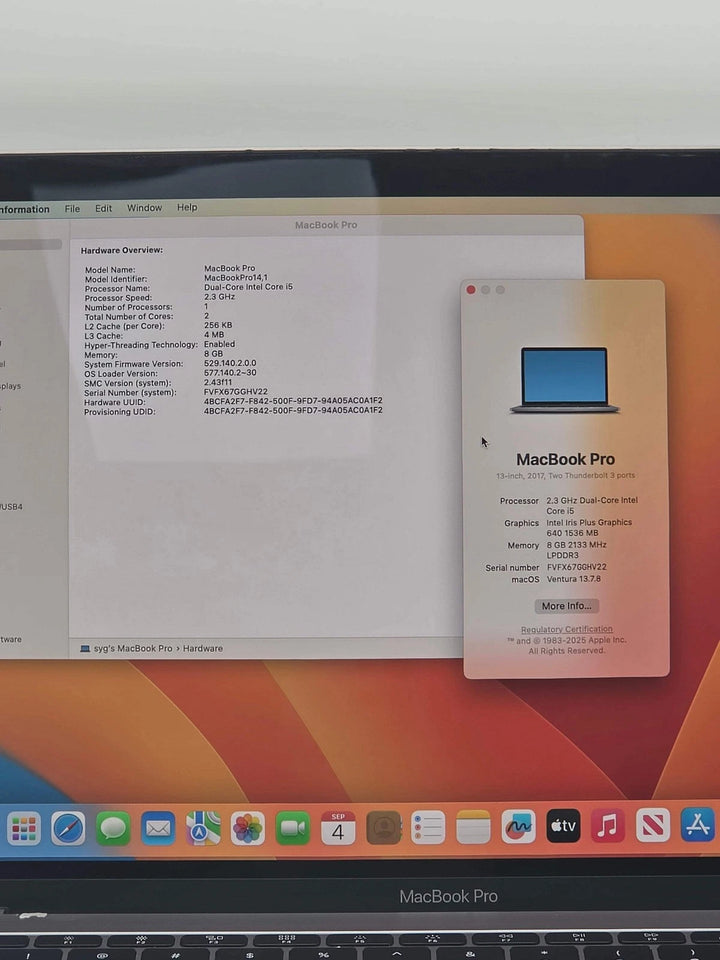Select the Hardware UUID value
Image resolution: width=720 pixels, height=960 pixels.
[293, 400]
